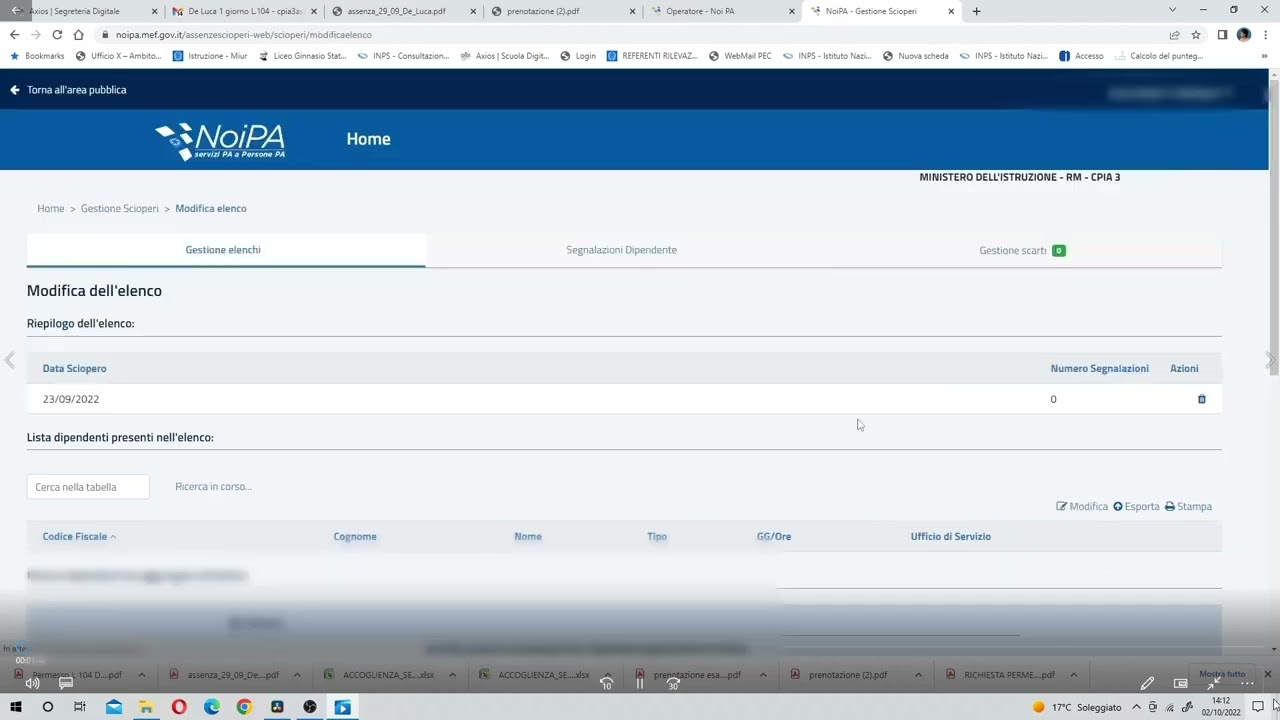Image resolution: width=1280 pixels, height=720 pixels.
Task: Open Gestione Scioperi breadcrumb link
Action: 120,208
